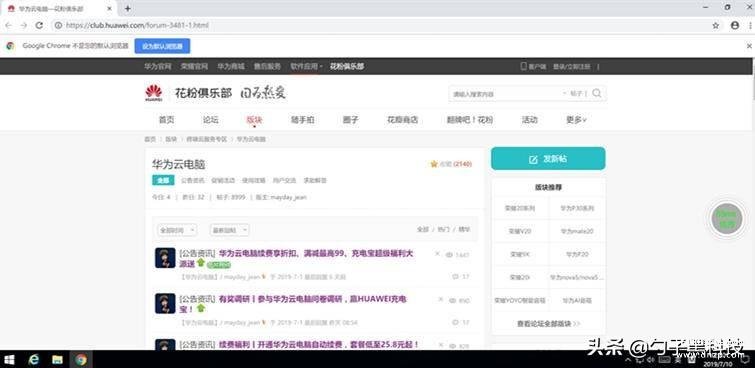This screenshot has width=755, height=368.
Task: Click the round green floating button
Action: [x=727, y=219]
